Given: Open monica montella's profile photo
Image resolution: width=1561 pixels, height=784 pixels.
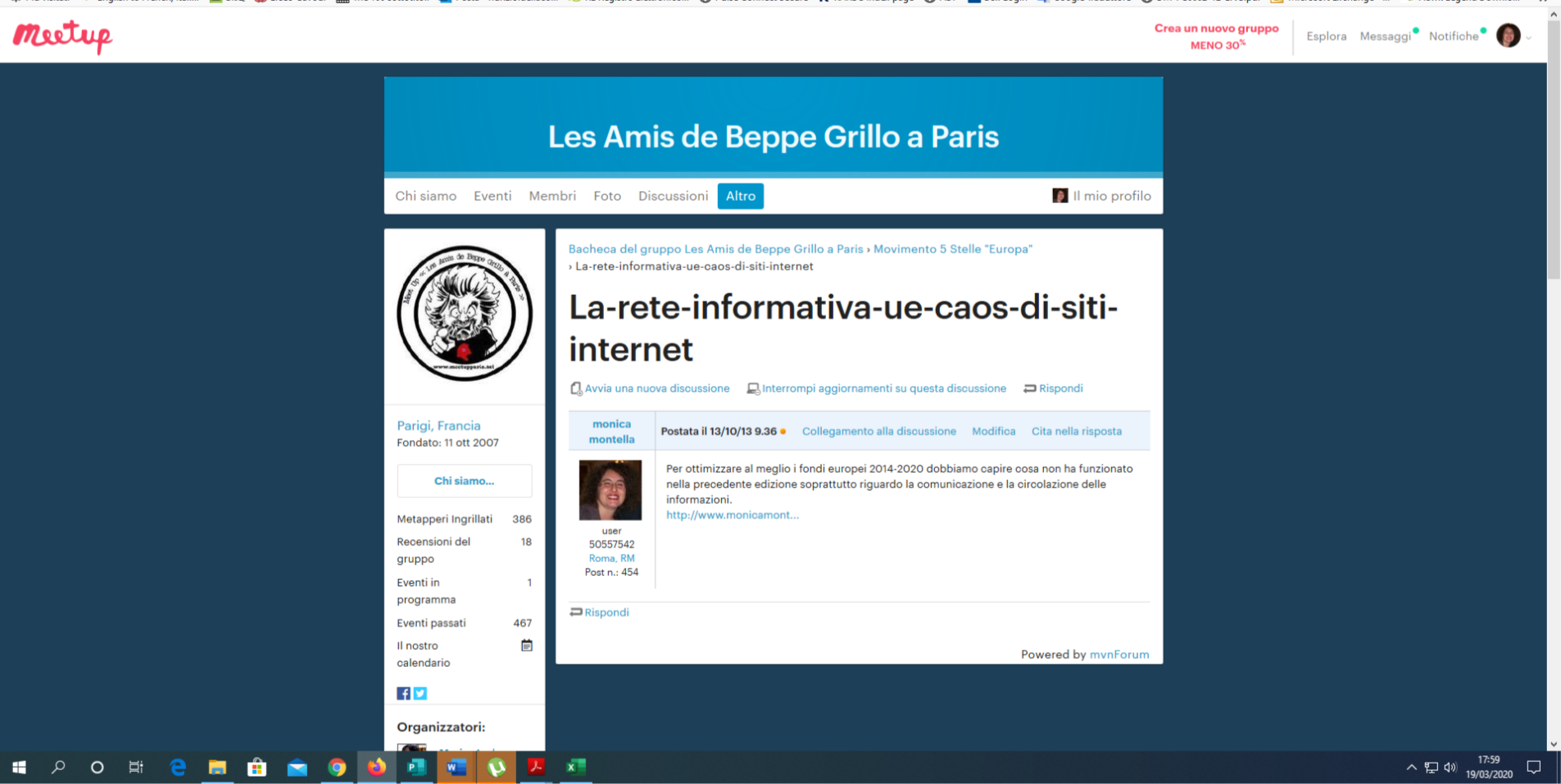Looking at the screenshot, I should click(610, 490).
